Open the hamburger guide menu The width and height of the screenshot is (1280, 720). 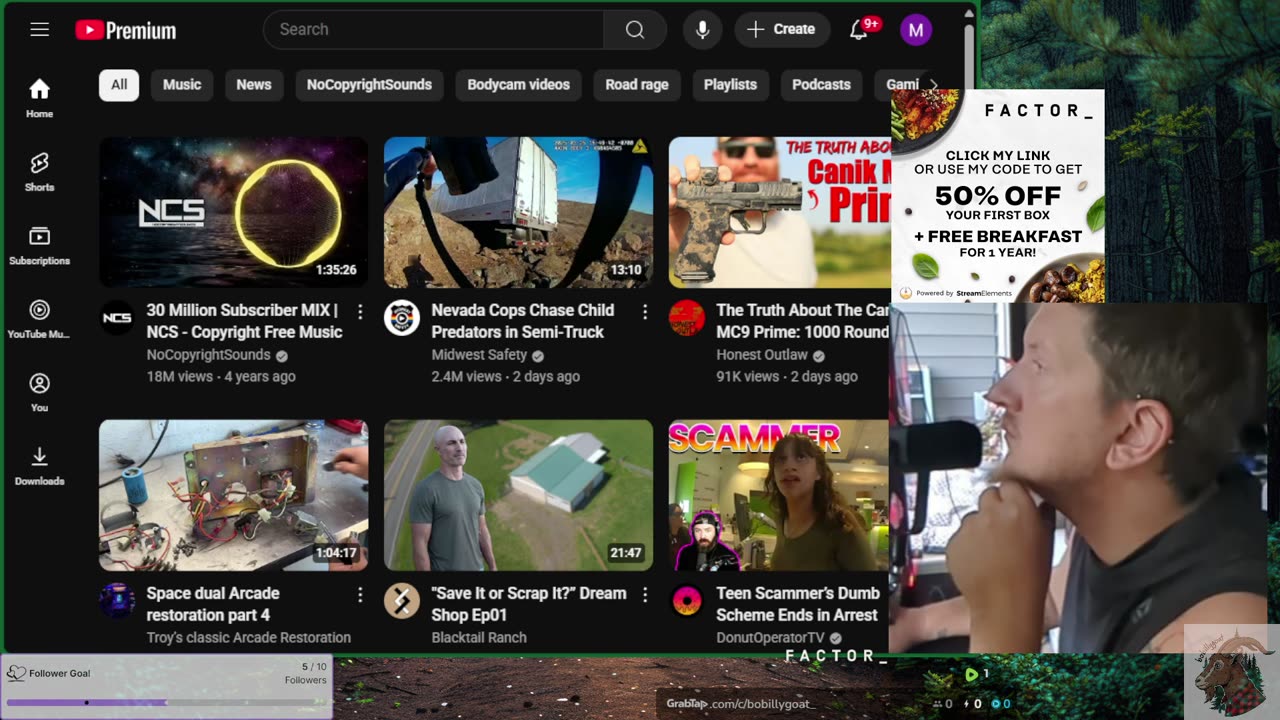pos(39,29)
